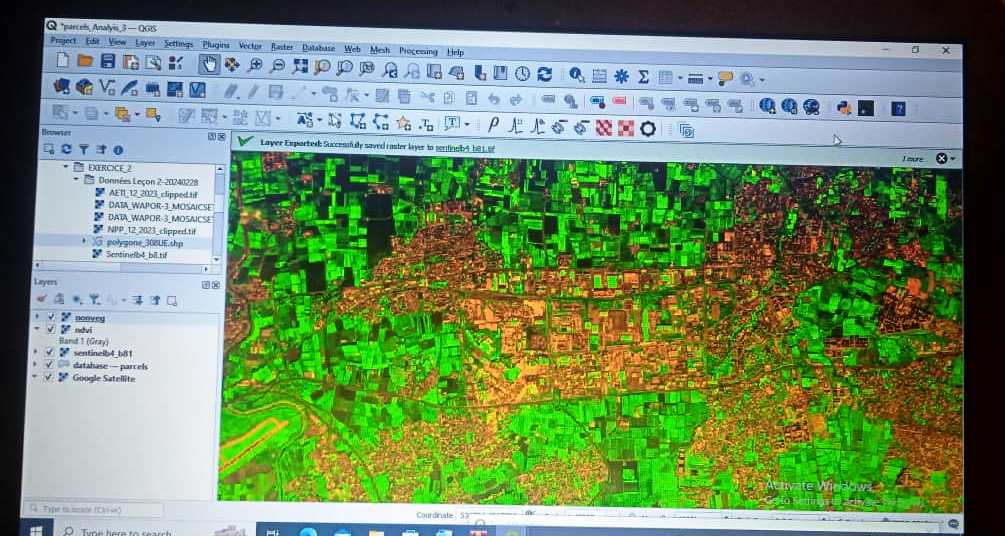Refresh the Browser panel
Viewport: 1005px width, 536px height.
pyautogui.click(x=66, y=149)
